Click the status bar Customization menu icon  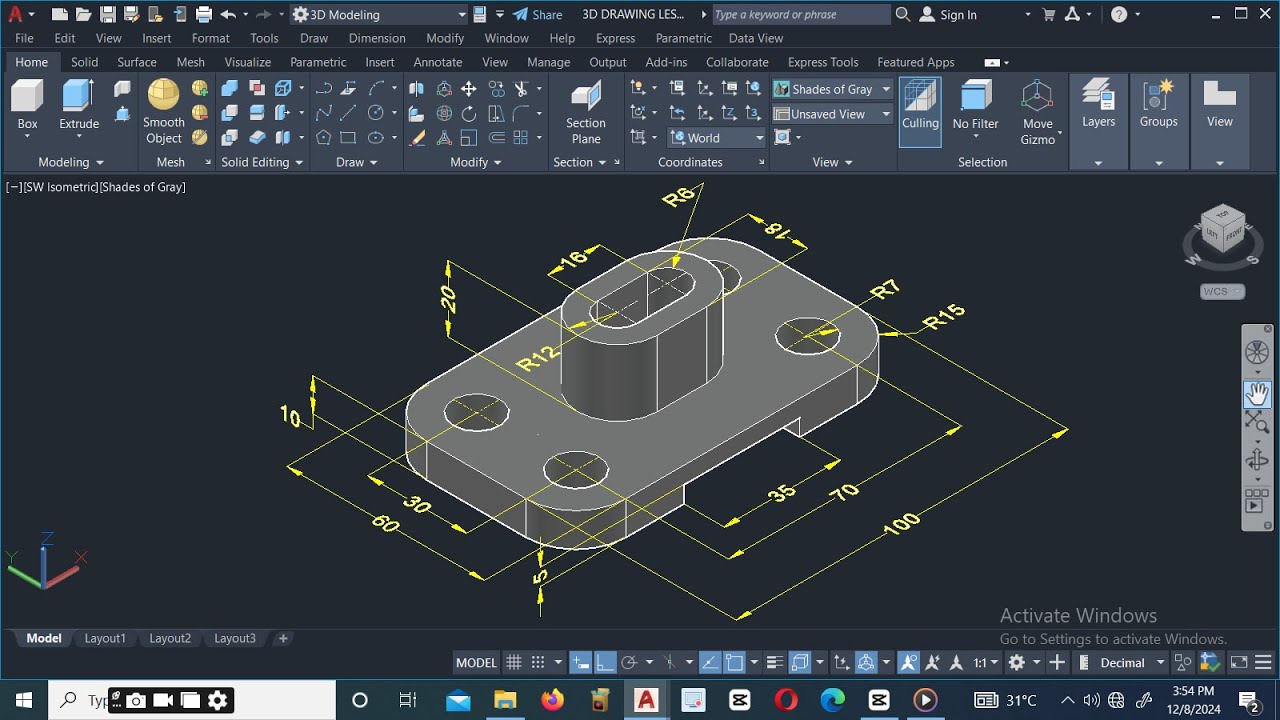tap(1263, 662)
